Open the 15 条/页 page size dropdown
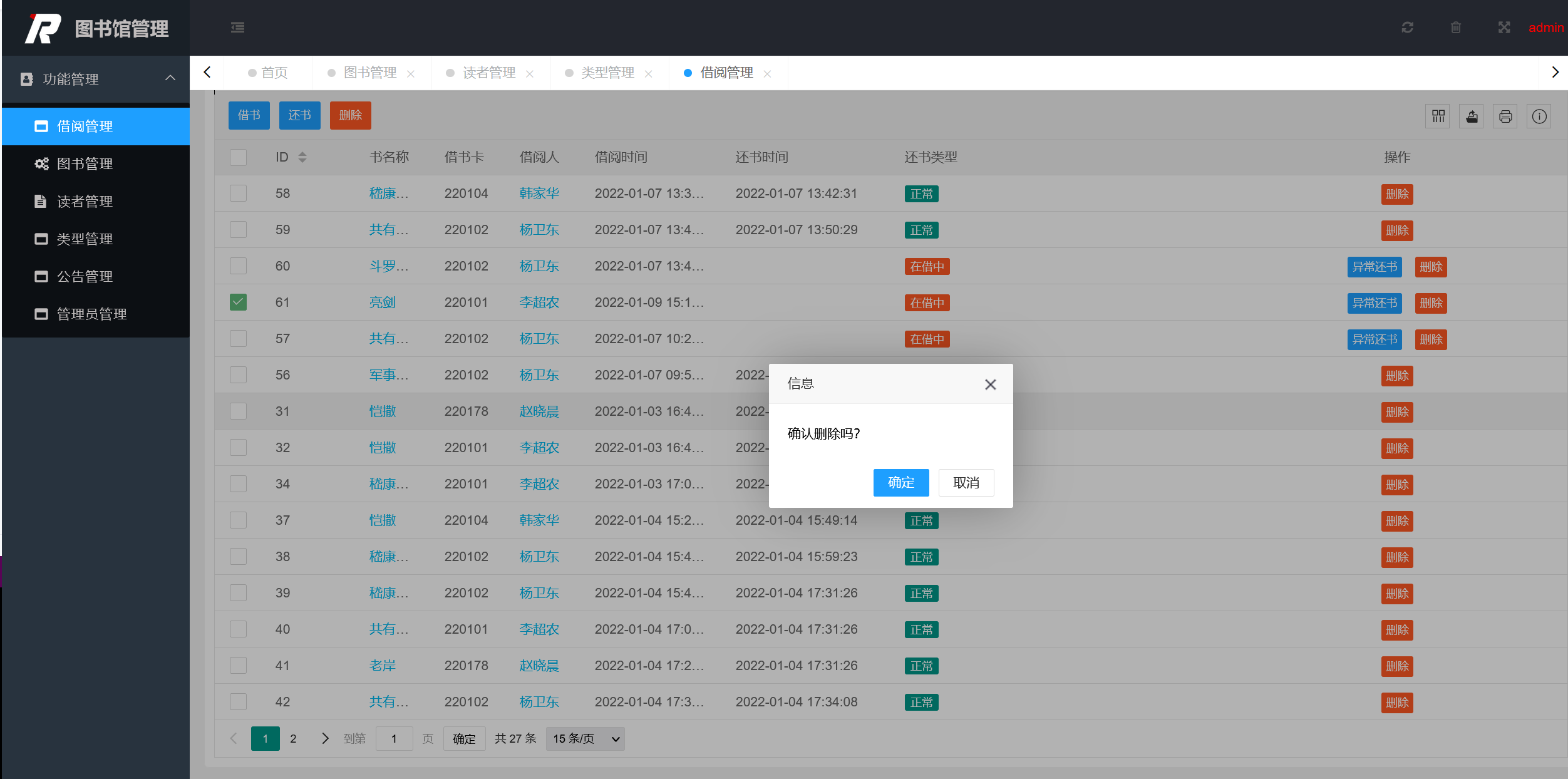Image resolution: width=1568 pixels, height=779 pixels. point(585,739)
